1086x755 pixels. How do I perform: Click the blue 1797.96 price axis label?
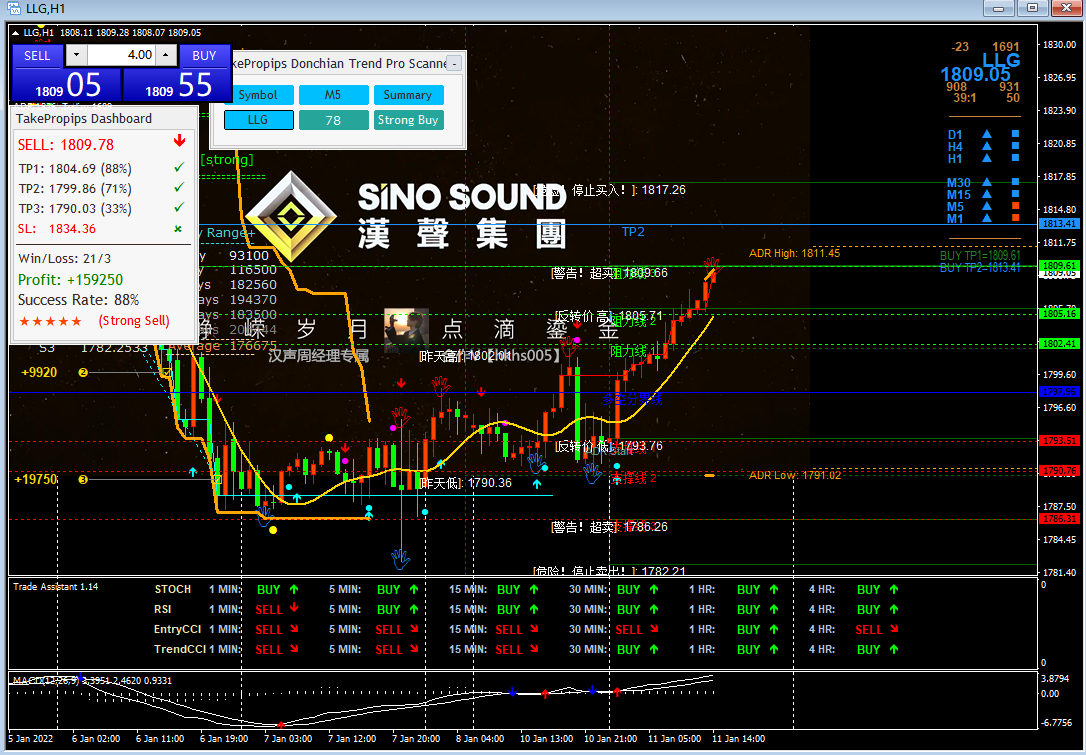click(1059, 392)
